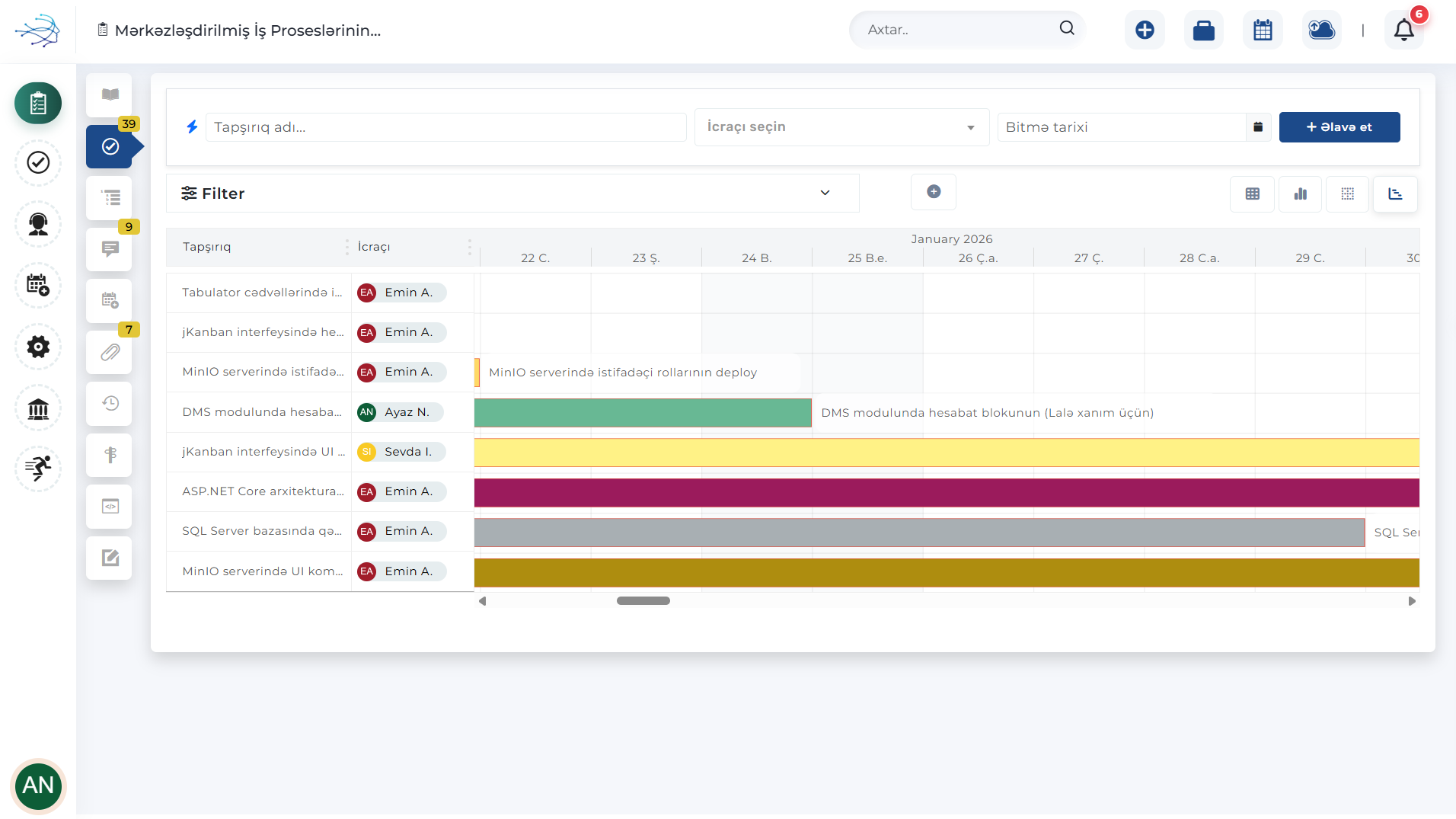
Task: Open the signpost milestones tab
Action: pyautogui.click(x=110, y=455)
